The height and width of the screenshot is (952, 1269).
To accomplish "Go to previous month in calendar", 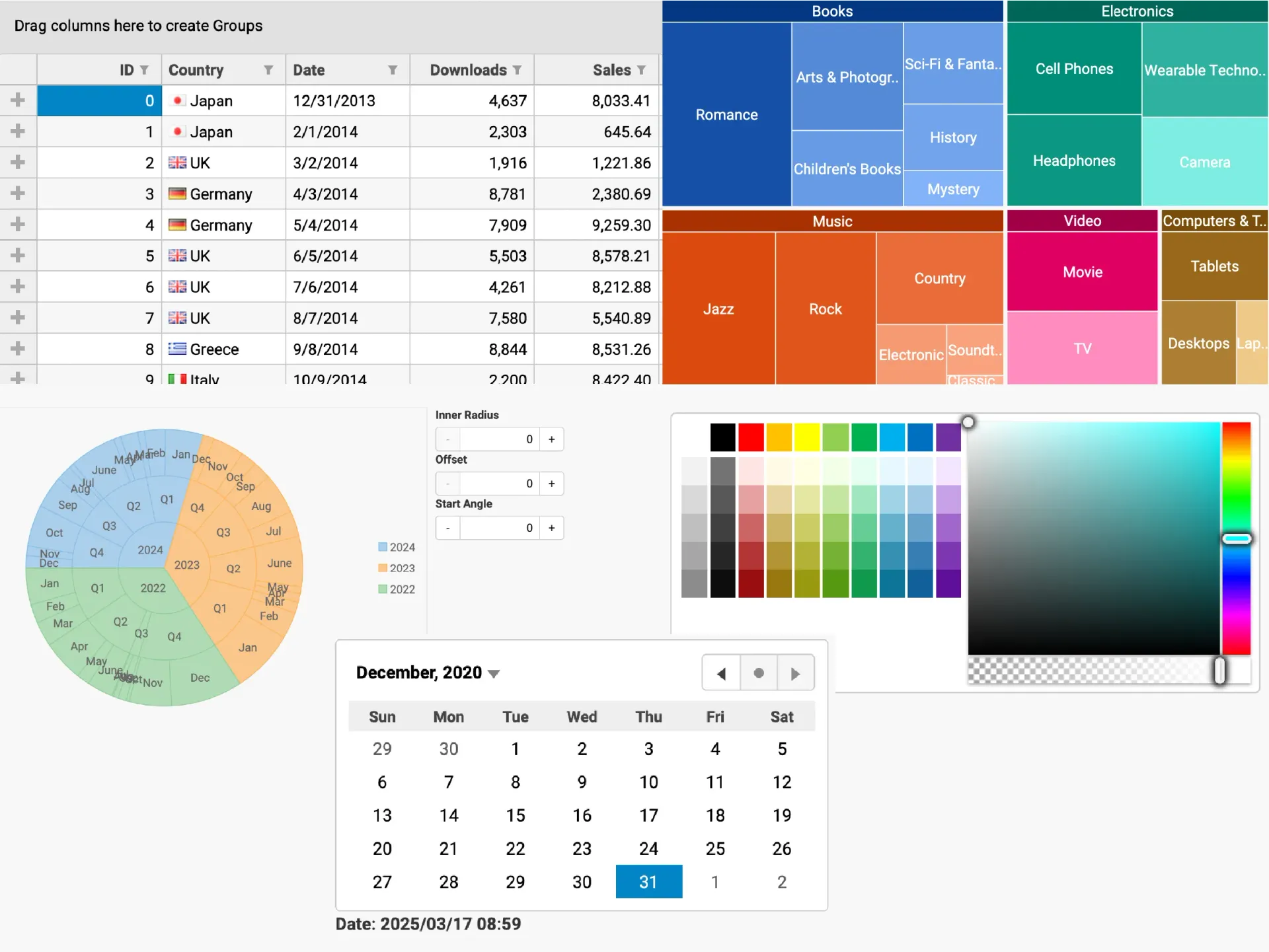I will click(x=721, y=673).
